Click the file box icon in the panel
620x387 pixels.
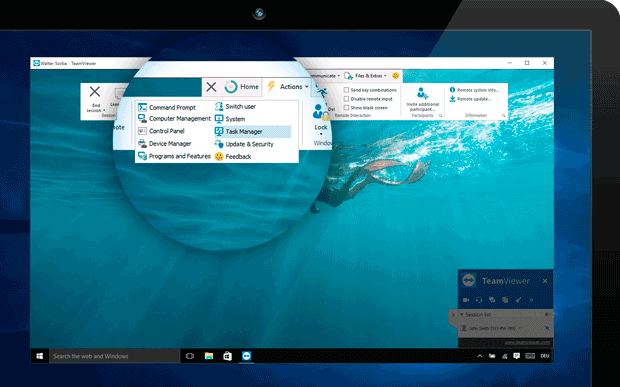point(505,300)
